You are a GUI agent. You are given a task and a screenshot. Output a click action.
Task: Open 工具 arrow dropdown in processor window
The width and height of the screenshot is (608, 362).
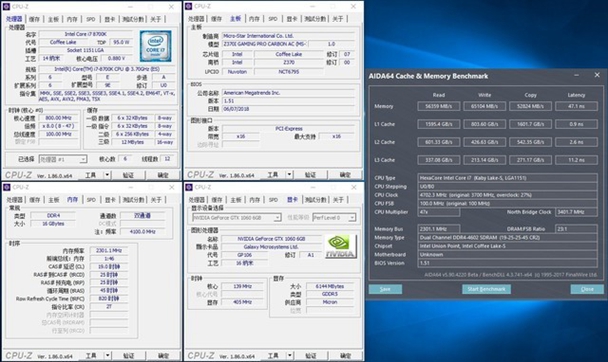tap(107, 175)
